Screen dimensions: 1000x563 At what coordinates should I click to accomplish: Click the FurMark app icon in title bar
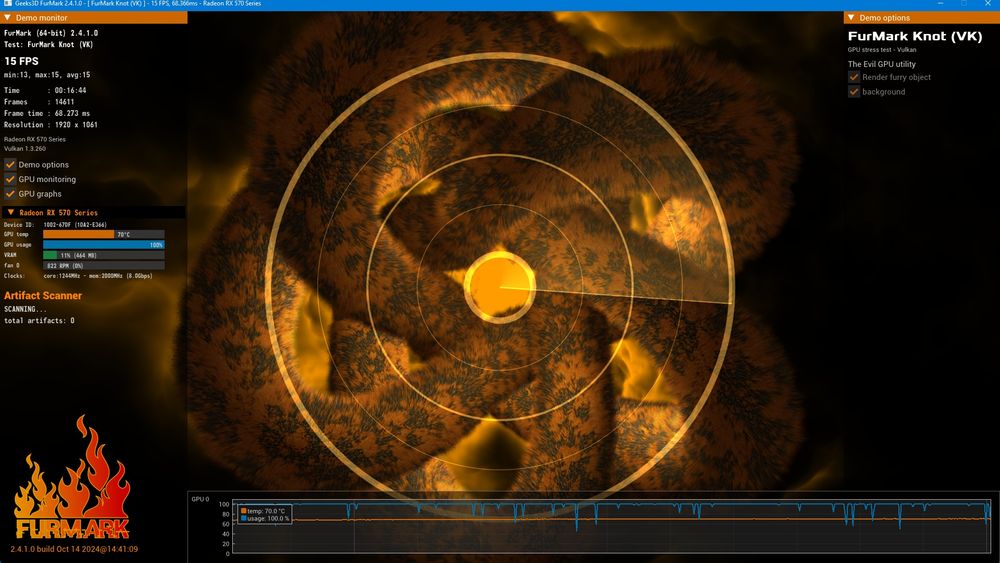coord(8,4)
